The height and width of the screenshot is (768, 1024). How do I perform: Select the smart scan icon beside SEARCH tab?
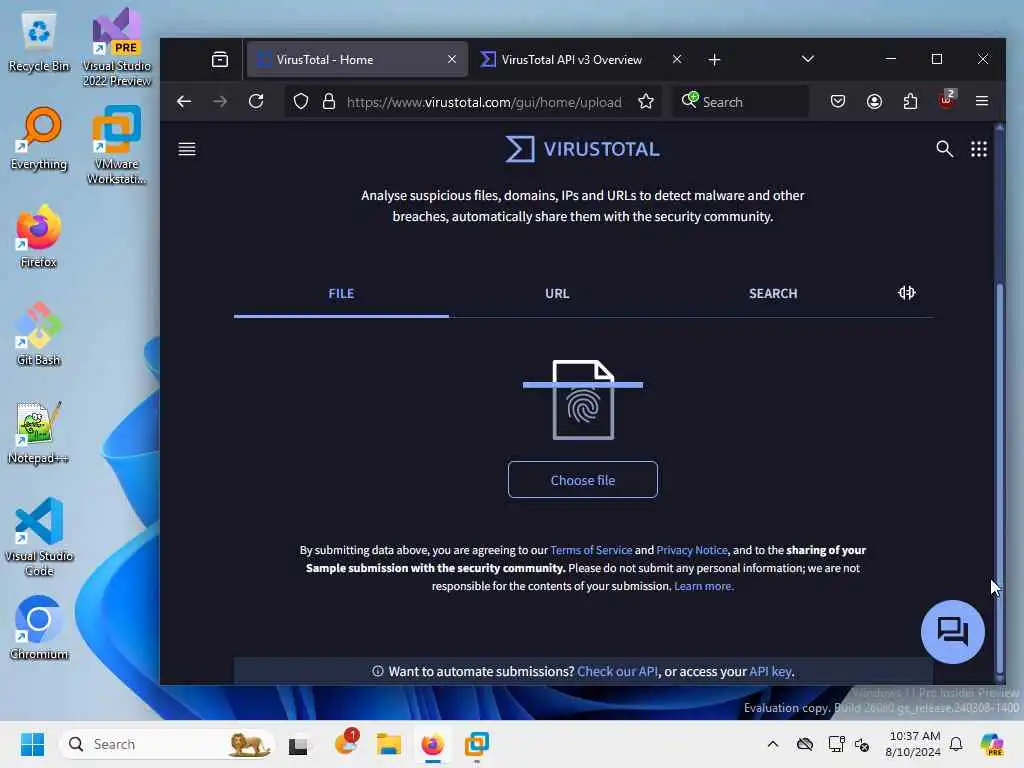(906, 293)
